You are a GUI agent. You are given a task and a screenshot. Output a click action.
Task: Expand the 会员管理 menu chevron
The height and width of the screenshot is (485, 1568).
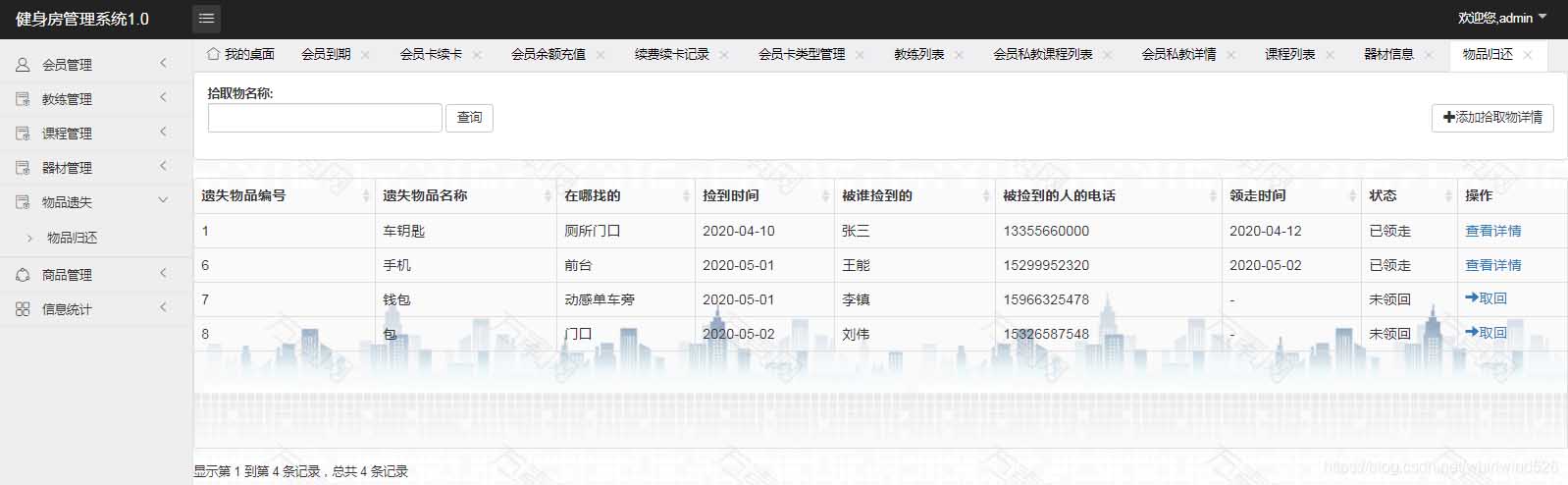163,64
